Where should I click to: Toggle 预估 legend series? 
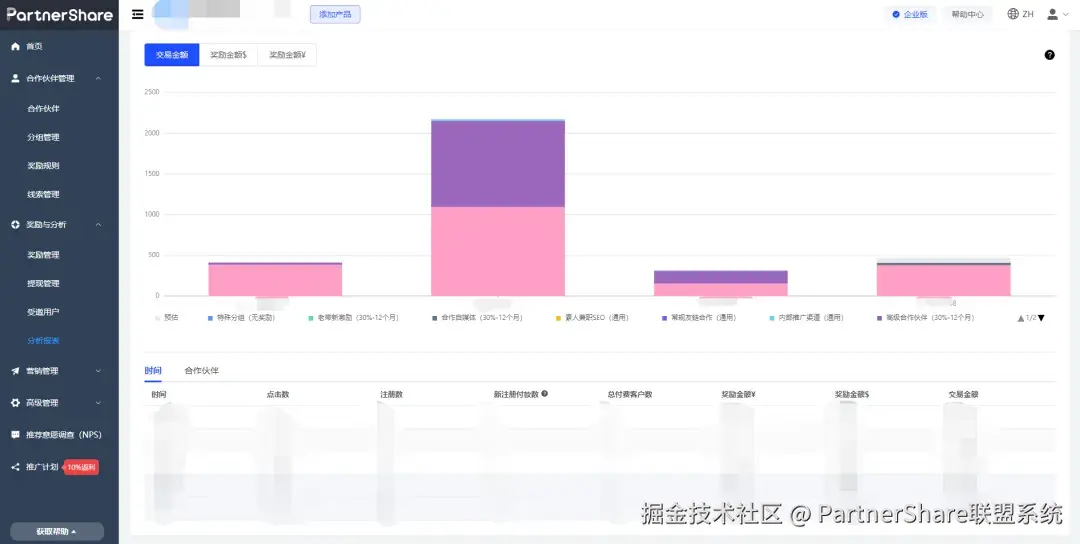click(167, 318)
